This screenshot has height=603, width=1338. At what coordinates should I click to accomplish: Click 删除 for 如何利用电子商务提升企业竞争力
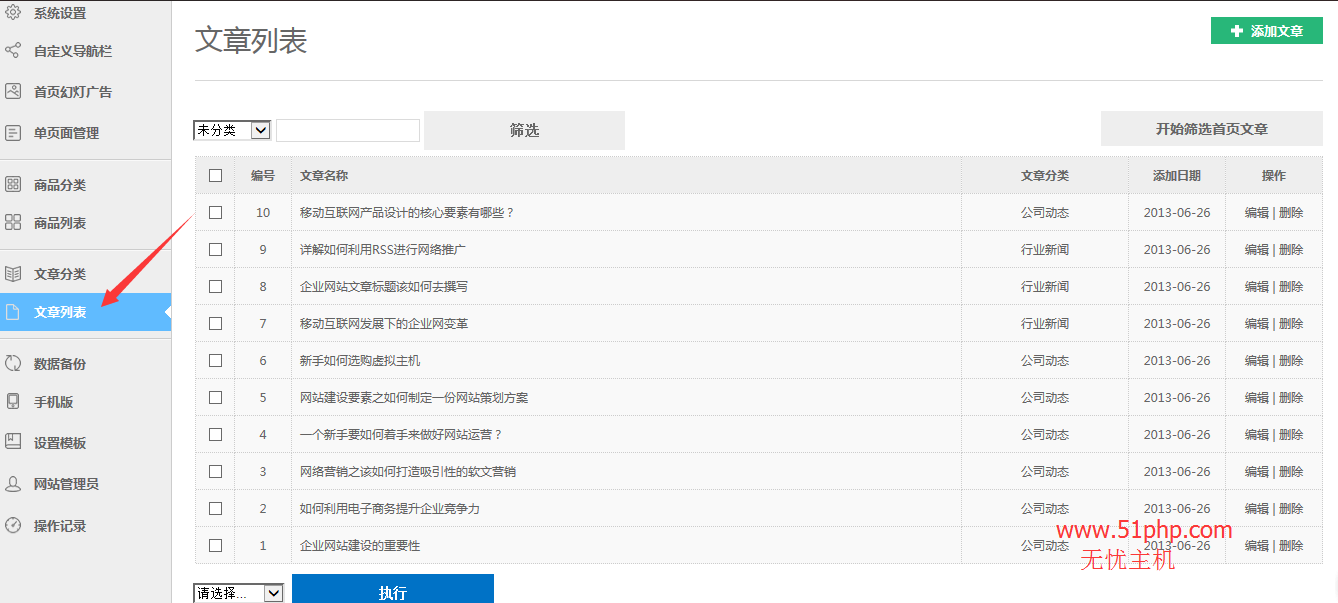pyautogui.click(x=1291, y=508)
